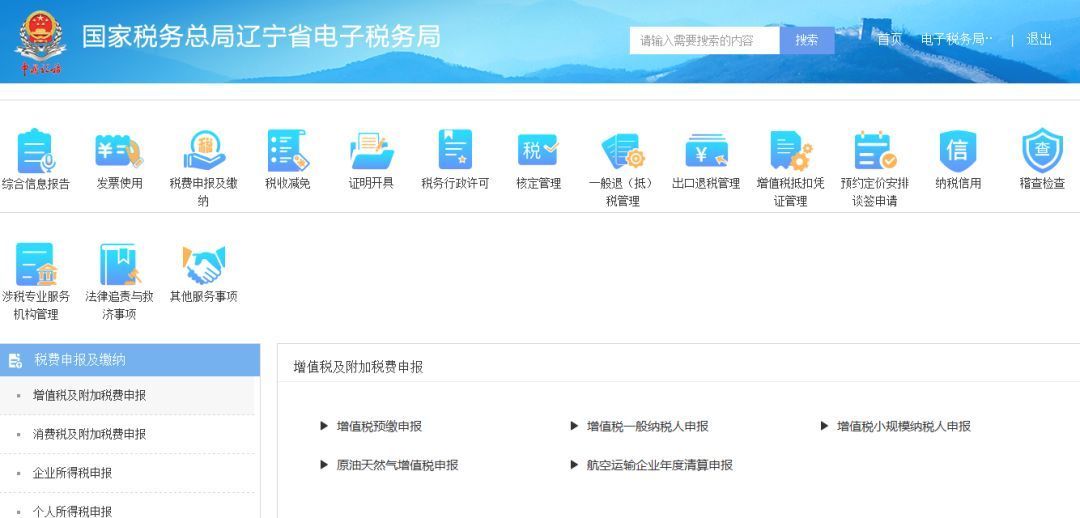Open the 其他服务事项 handshake icon
Viewport: 1080px width, 518px height.
tap(203, 266)
